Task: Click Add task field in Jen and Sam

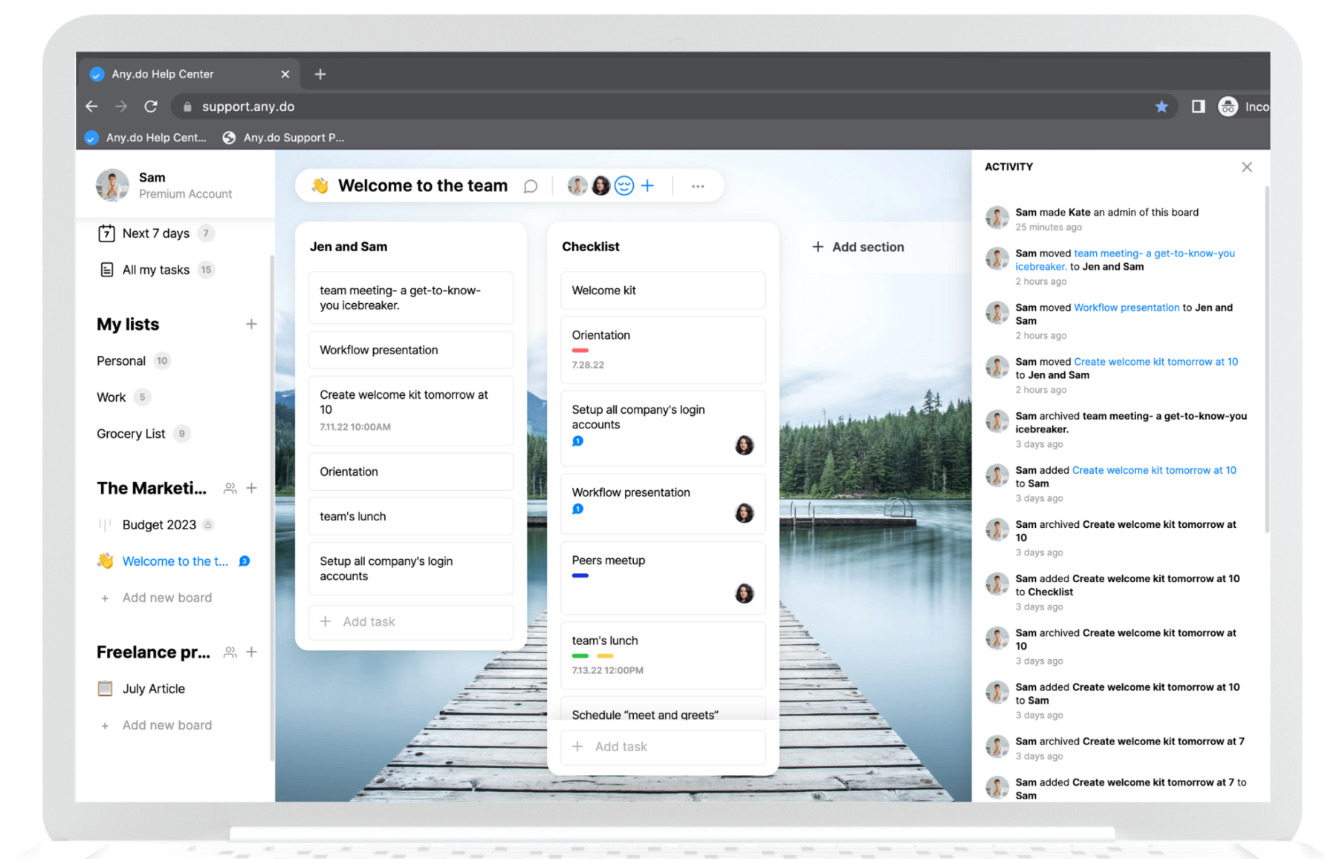Action: pos(411,622)
